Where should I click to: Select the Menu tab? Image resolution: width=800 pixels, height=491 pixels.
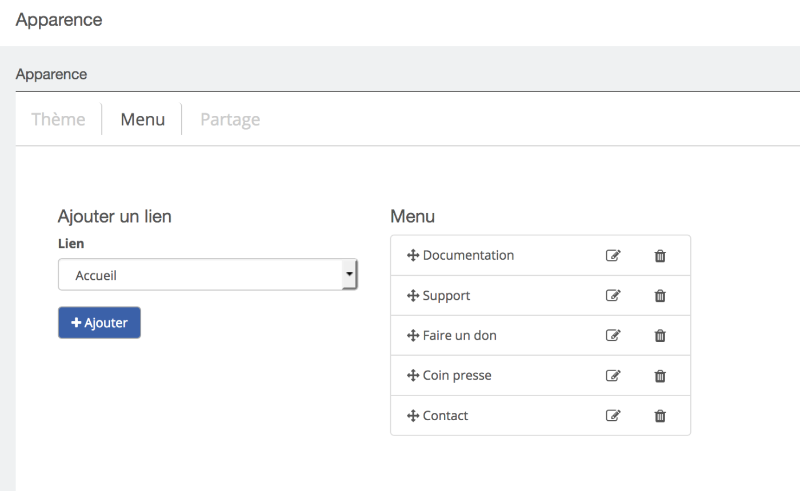point(142,119)
